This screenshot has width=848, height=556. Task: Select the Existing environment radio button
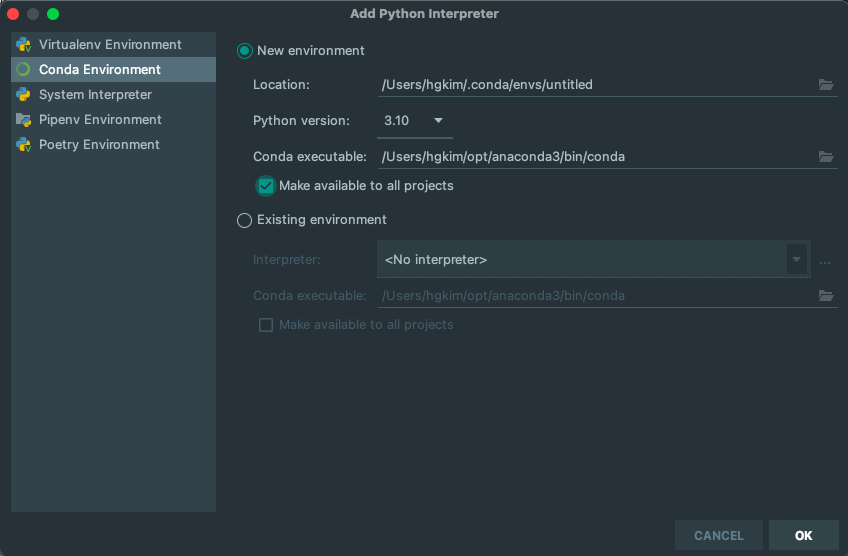point(245,220)
